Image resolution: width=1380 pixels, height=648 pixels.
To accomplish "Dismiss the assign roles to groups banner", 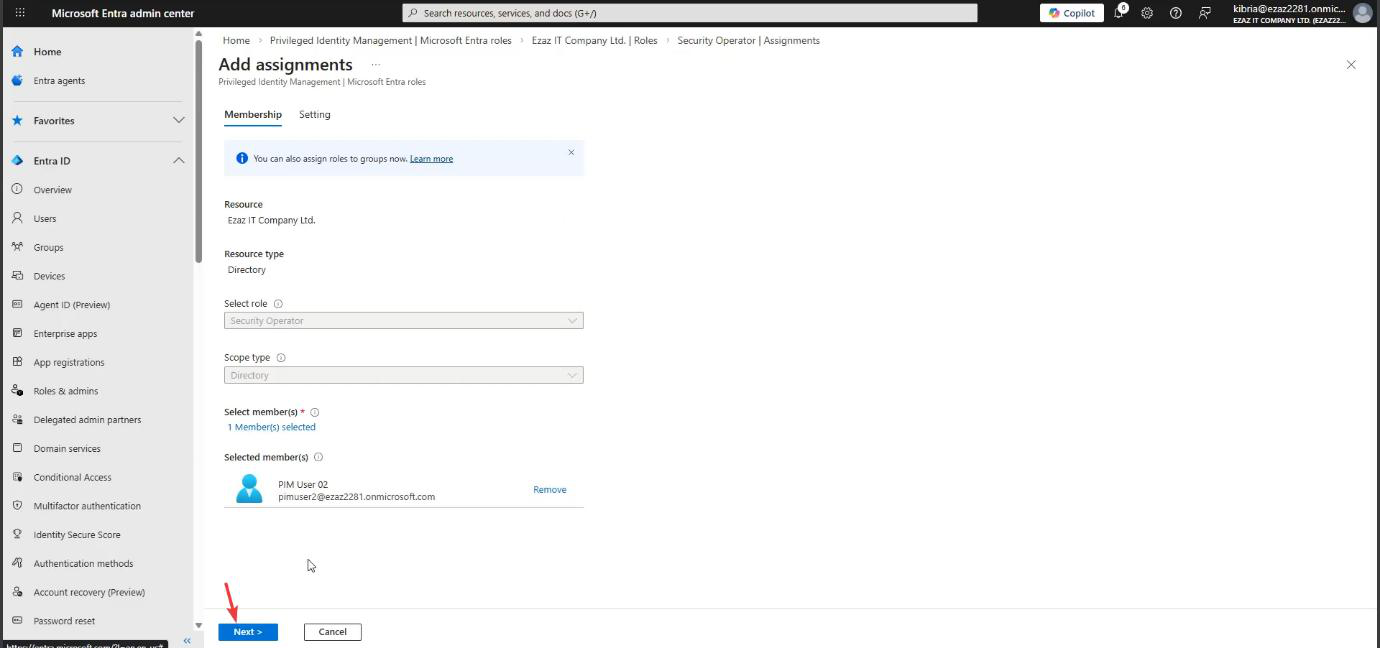I will click(x=571, y=153).
